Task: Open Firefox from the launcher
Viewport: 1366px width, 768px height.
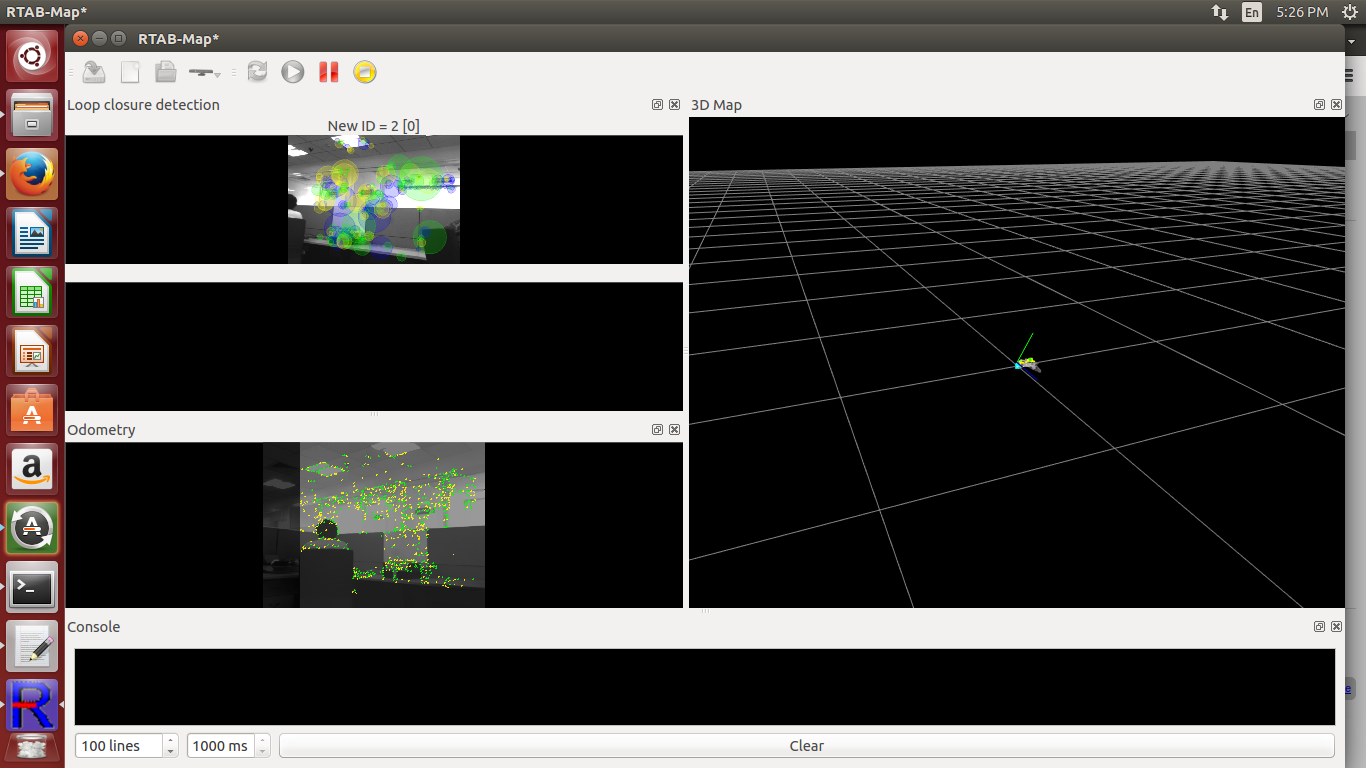Action: [32, 175]
